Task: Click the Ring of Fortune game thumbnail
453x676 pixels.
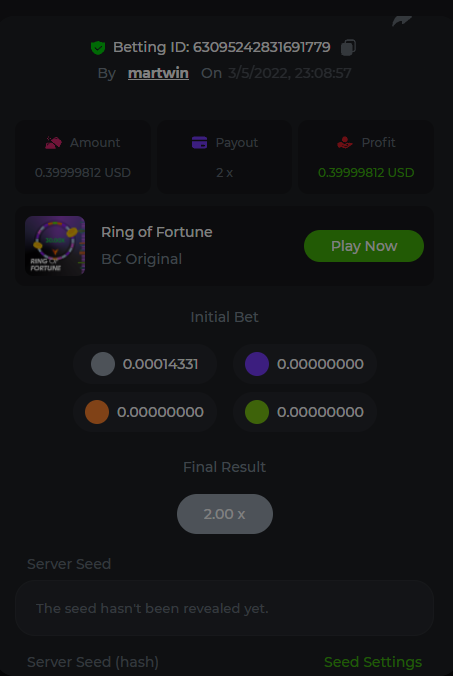Action: coord(55,246)
